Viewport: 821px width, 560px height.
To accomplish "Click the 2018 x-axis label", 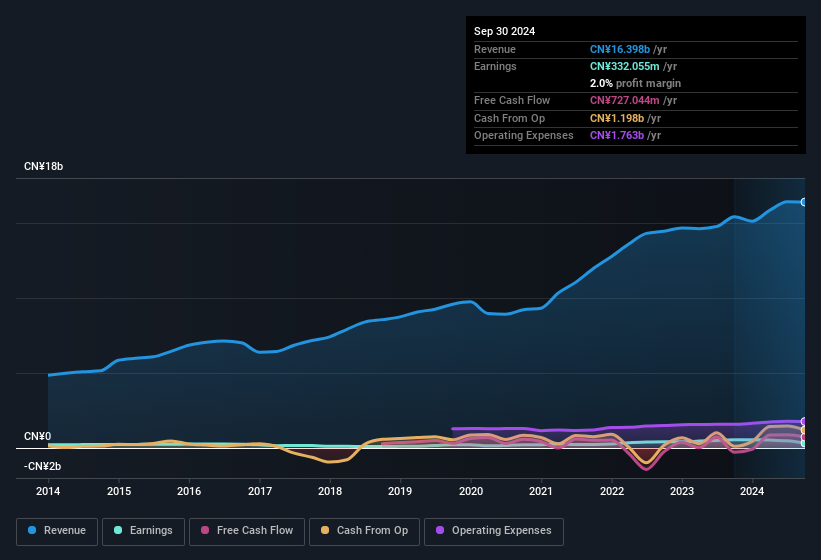I will click(x=330, y=491).
